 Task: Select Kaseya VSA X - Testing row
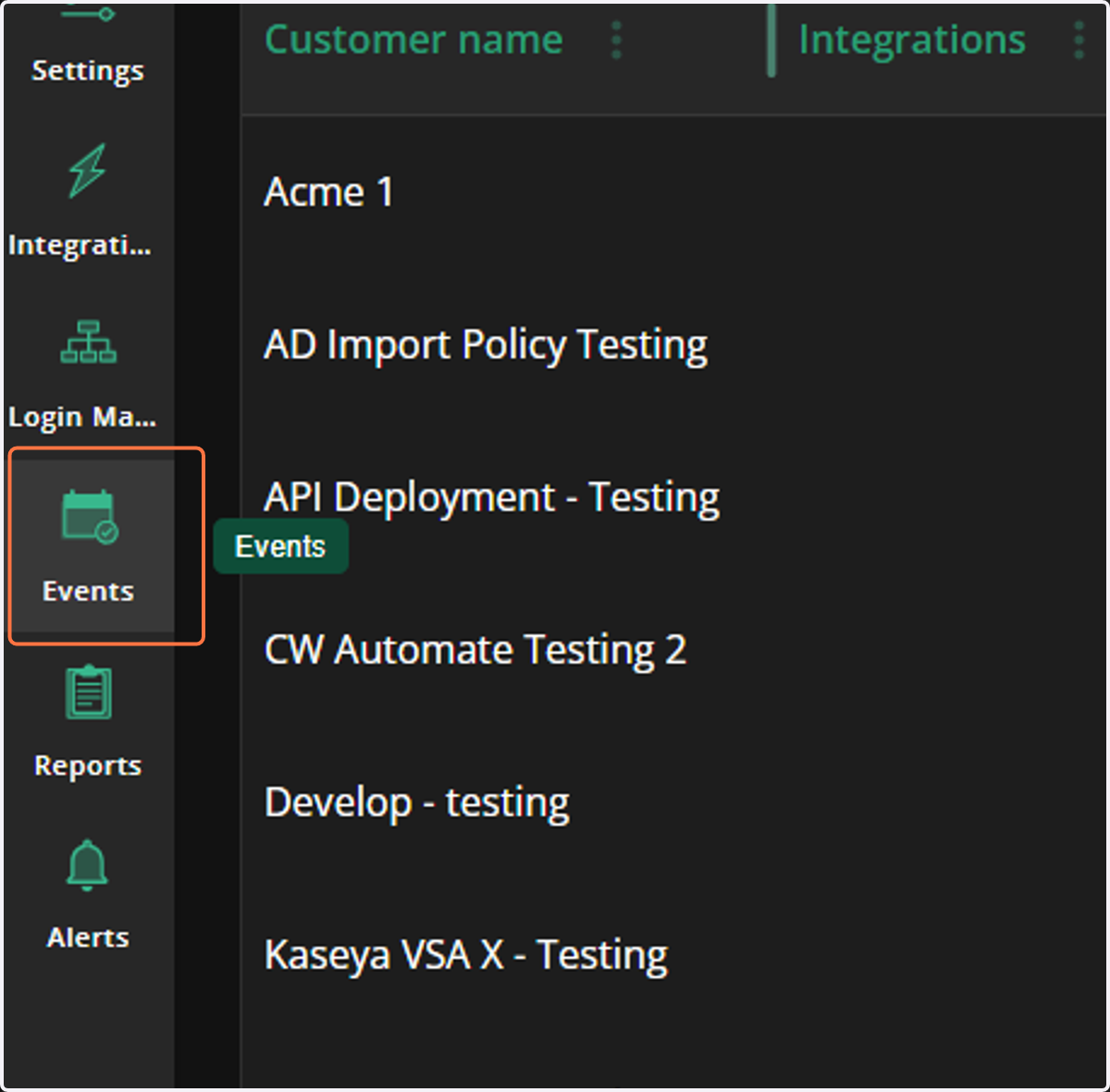pos(673,955)
